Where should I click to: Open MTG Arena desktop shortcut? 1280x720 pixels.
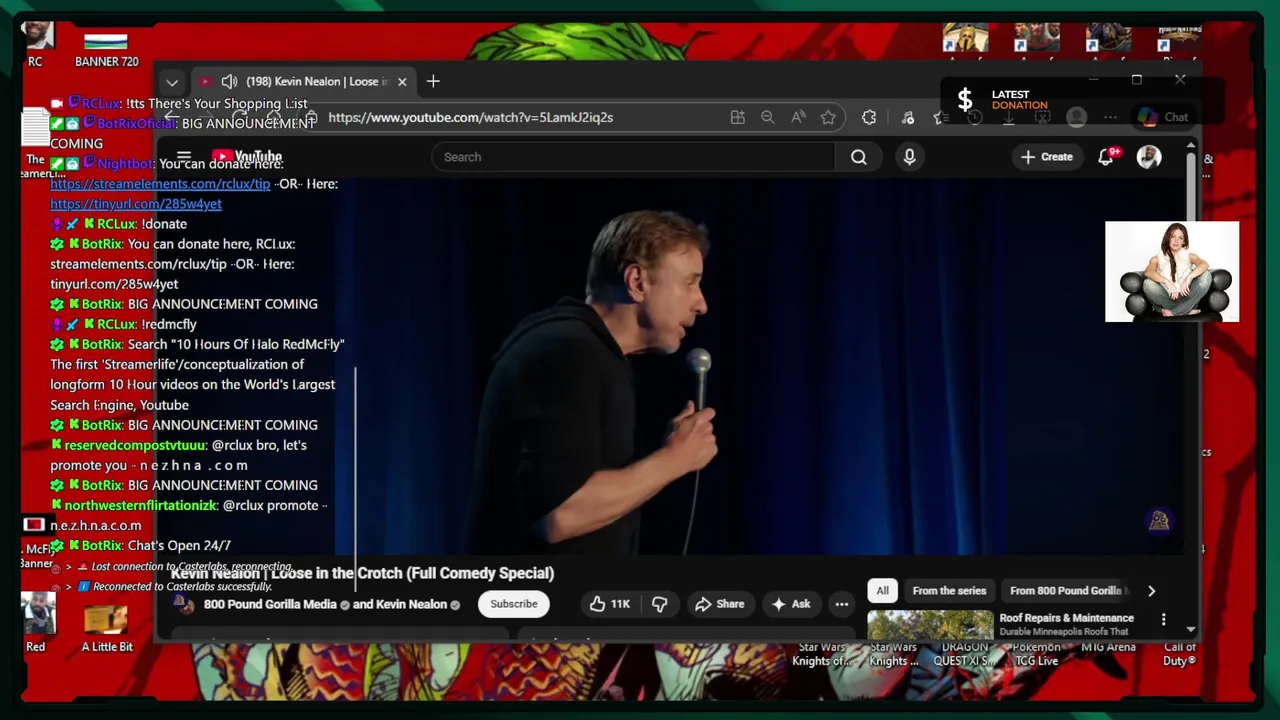coord(1108,648)
